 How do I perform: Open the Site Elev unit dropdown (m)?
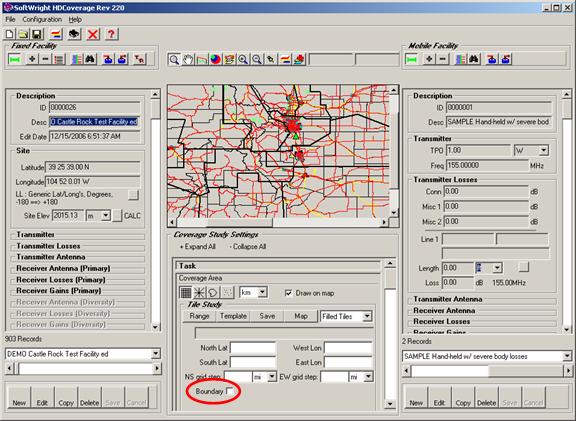point(105,215)
